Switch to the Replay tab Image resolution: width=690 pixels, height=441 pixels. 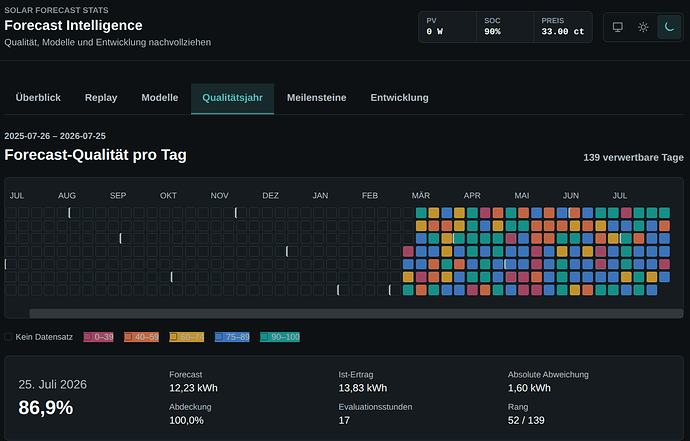(101, 98)
